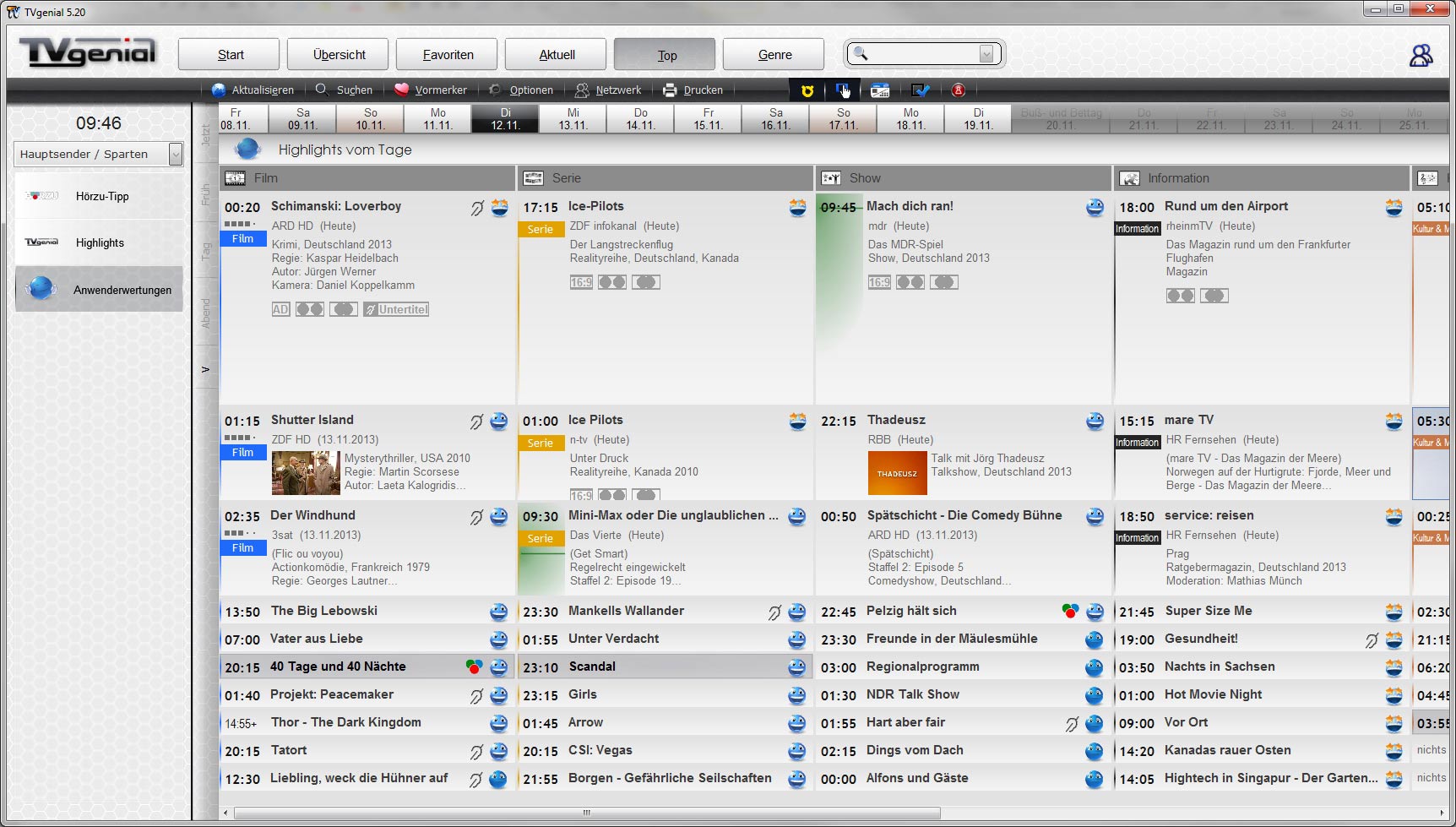Click the blue checkmark toolbar icon

pos(921,90)
